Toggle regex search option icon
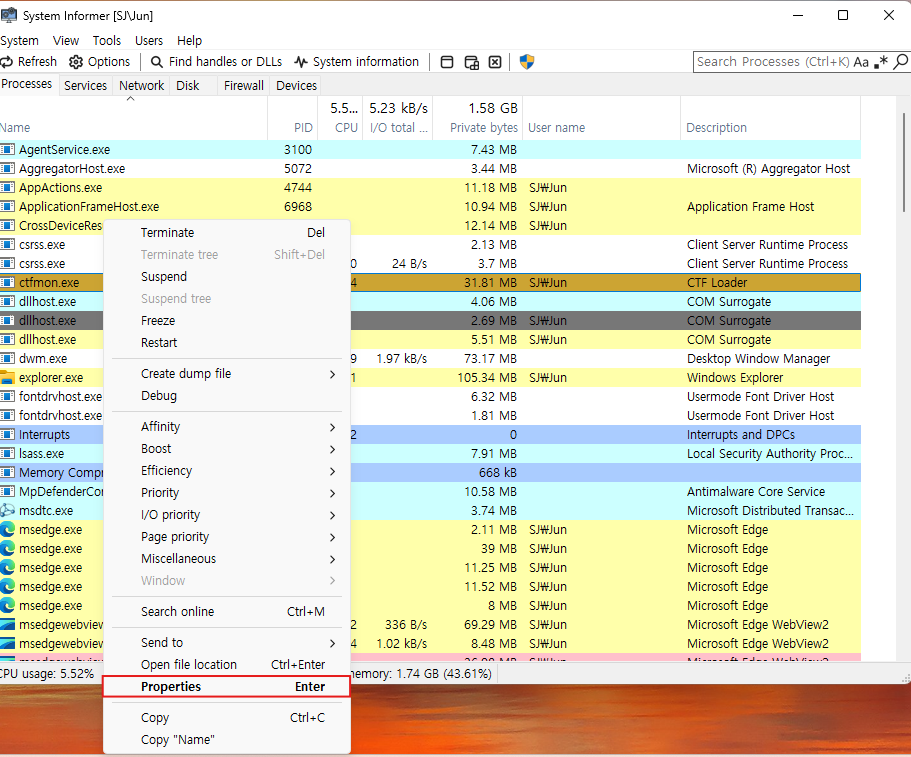The height and width of the screenshot is (757, 911). point(881,62)
